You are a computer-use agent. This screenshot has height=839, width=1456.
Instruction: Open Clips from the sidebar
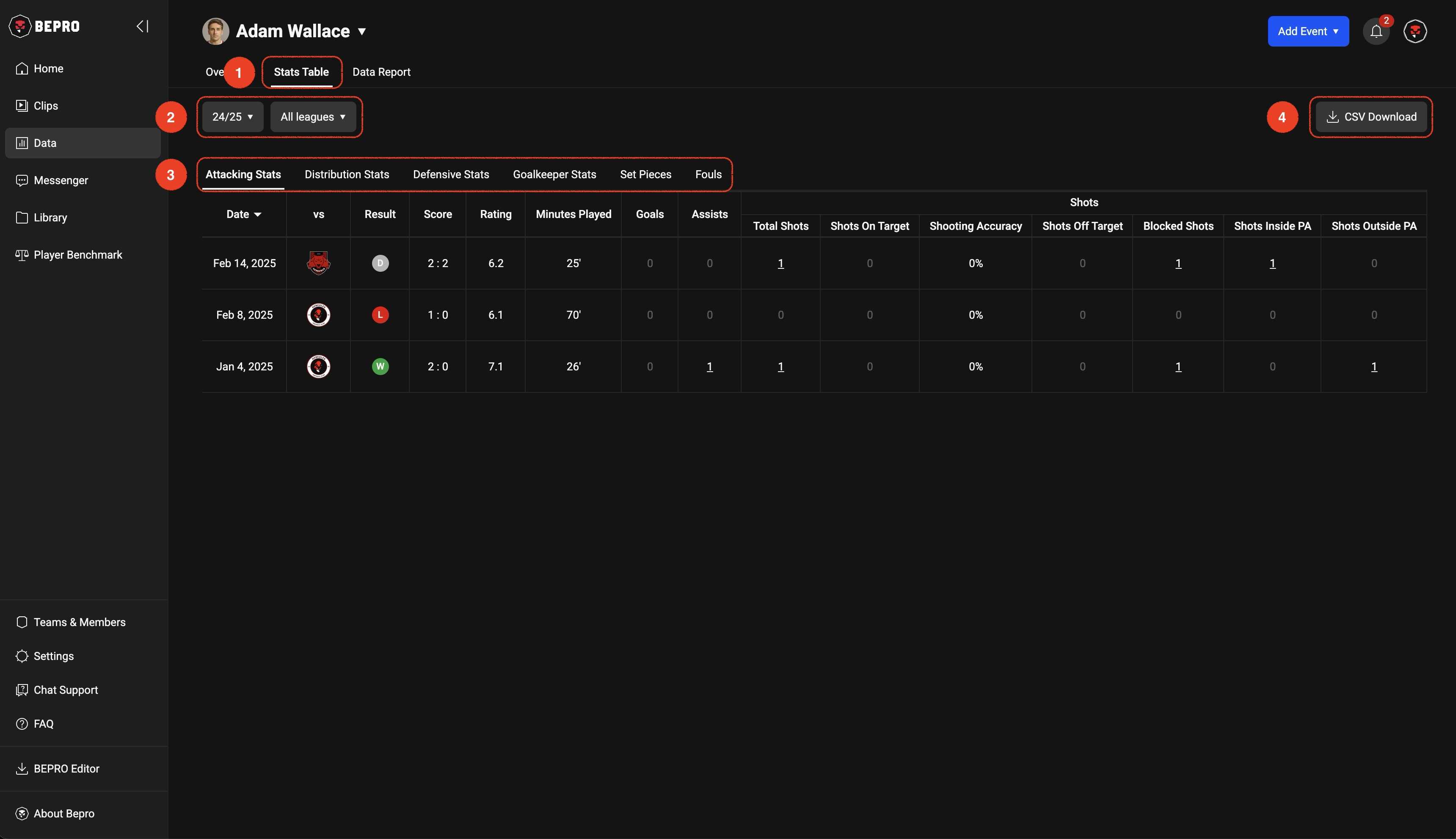pyautogui.click(x=46, y=106)
